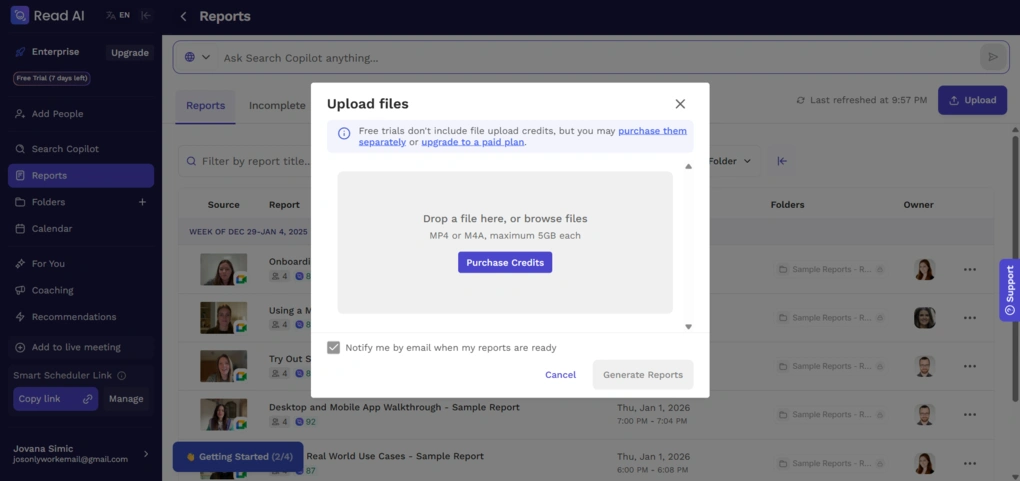Collapse the filter panel arrow icon
1020x481 pixels.
click(x=783, y=161)
